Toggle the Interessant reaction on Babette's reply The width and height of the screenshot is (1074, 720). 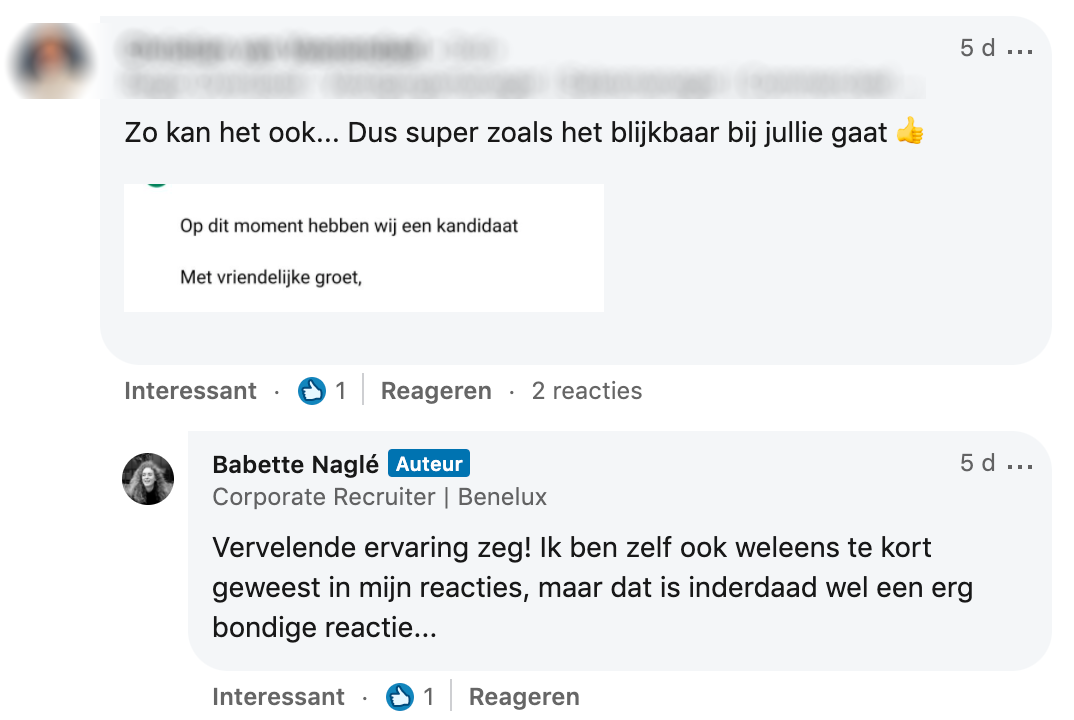point(278,697)
